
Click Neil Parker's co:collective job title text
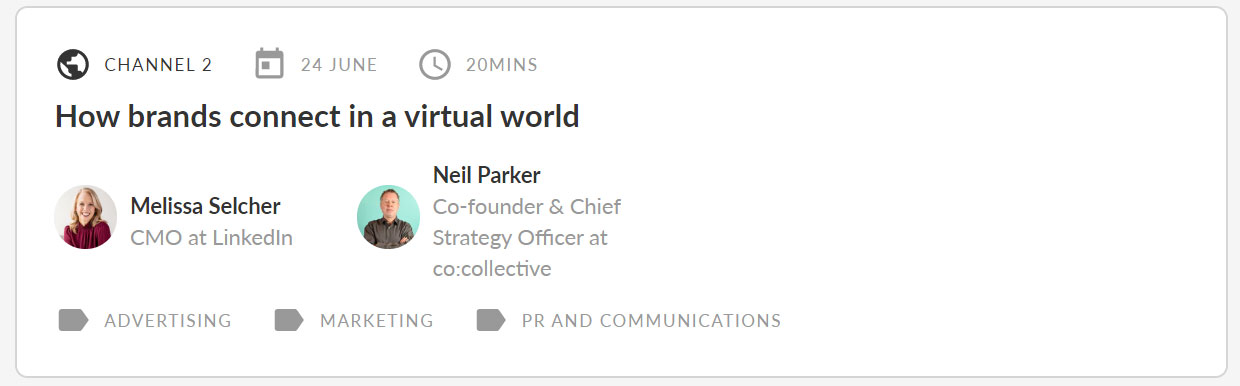click(x=527, y=238)
